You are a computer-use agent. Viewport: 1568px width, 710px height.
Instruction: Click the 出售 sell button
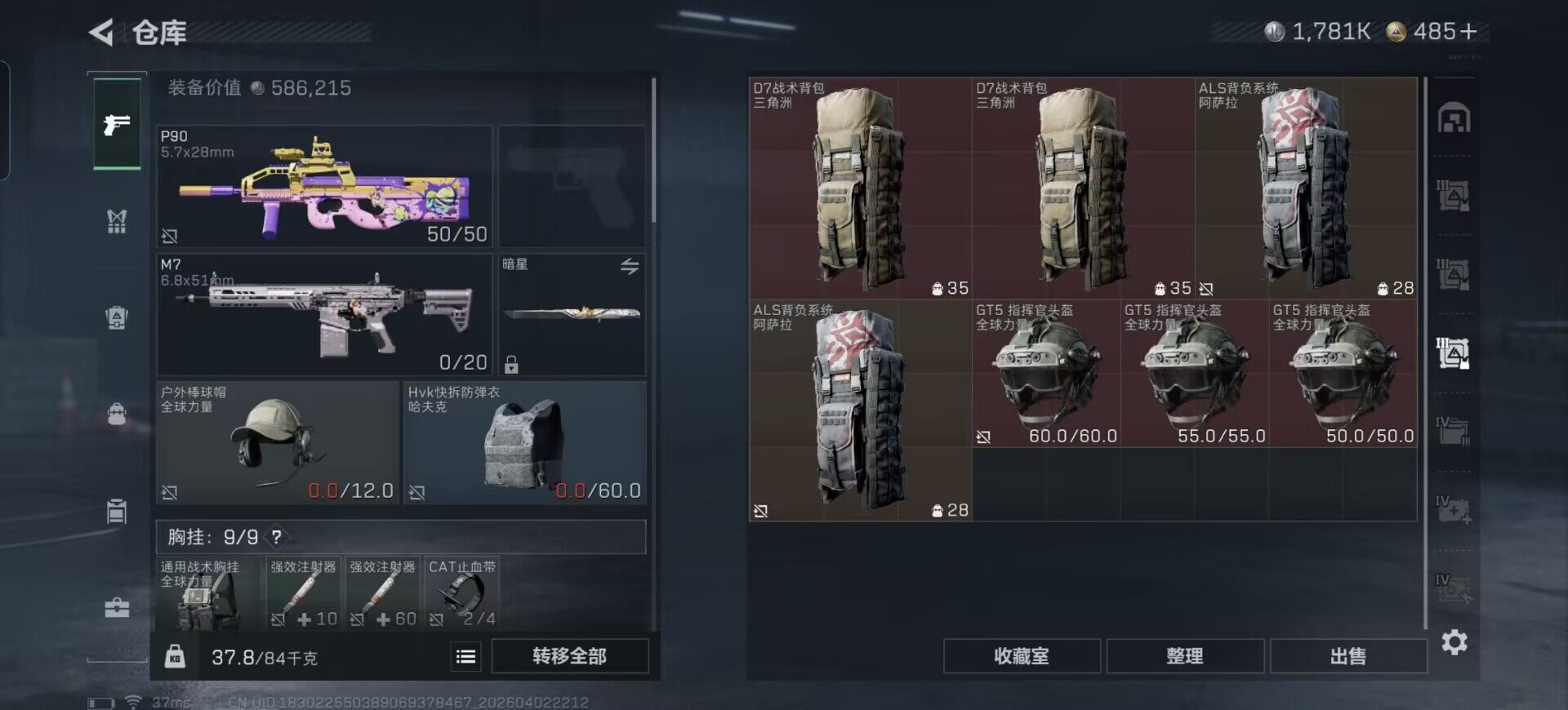pyautogui.click(x=1348, y=656)
